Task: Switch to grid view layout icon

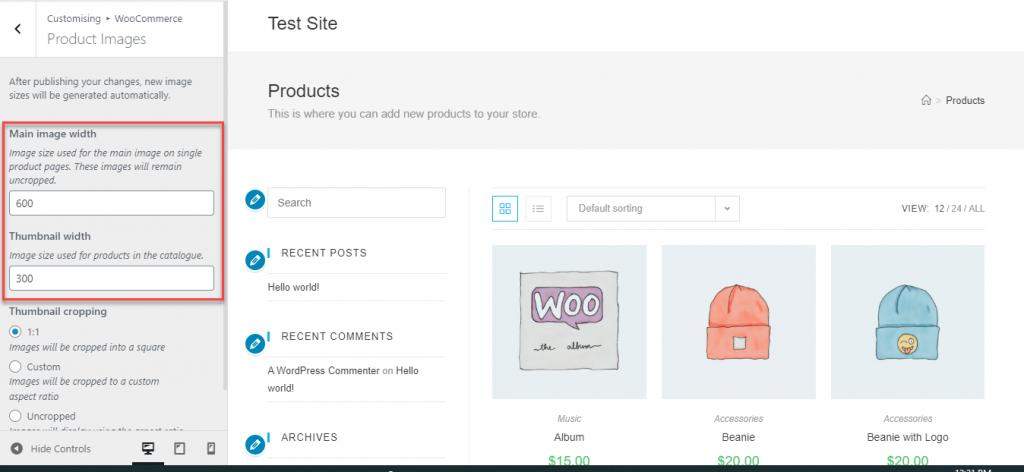Action: [x=505, y=208]
